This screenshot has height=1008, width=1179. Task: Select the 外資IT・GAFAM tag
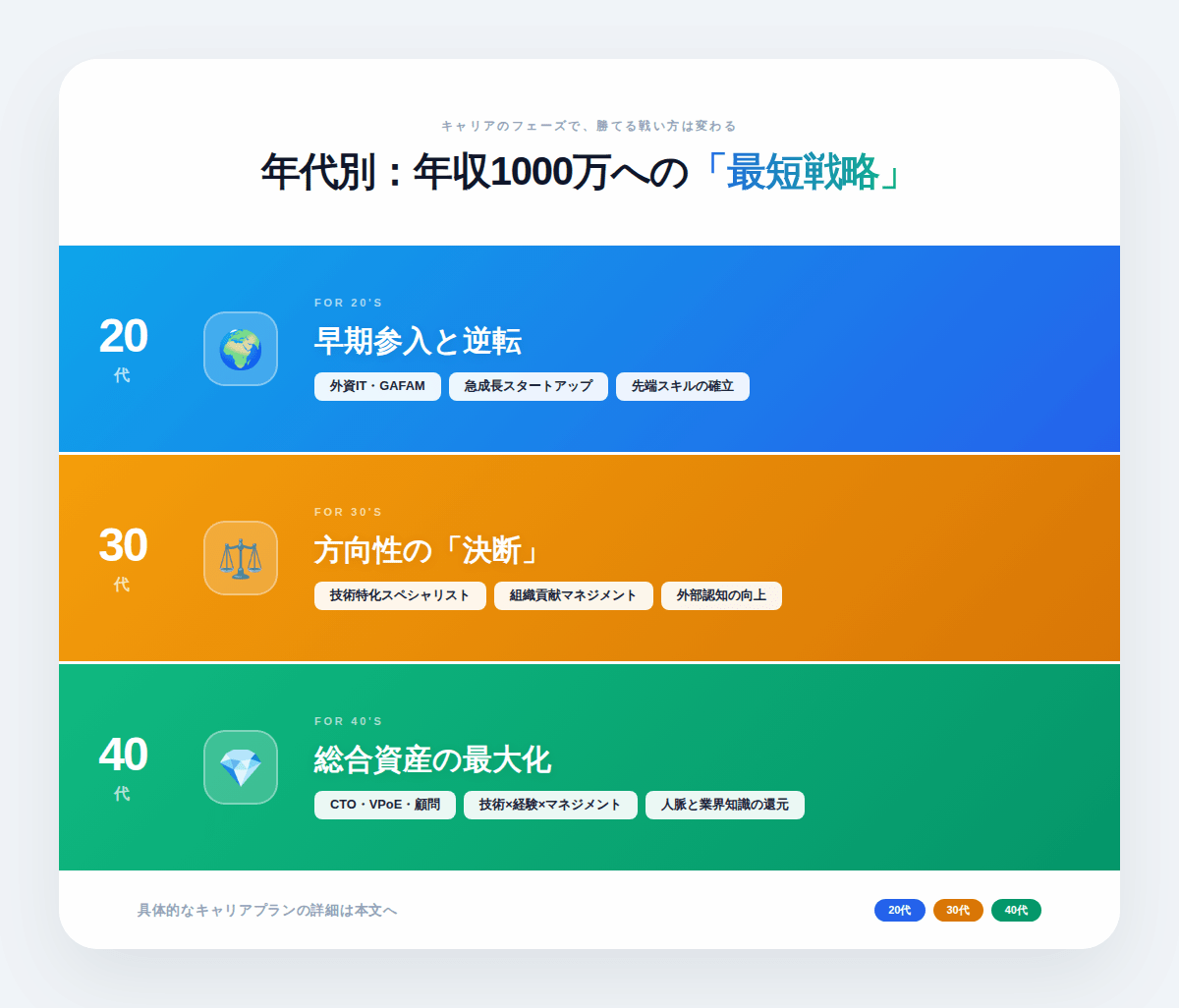pyautogui.click(x=377, y=386)
